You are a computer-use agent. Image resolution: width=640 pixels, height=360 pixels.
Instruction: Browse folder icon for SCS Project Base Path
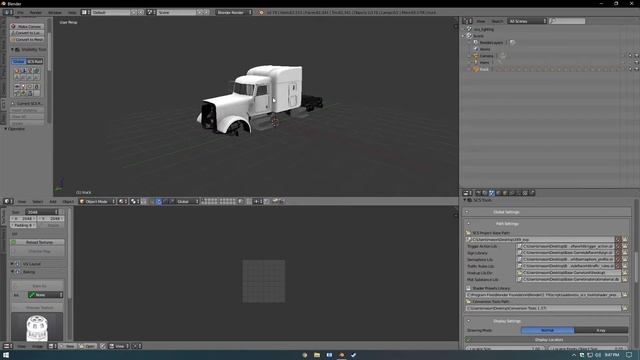click(625, 240)
